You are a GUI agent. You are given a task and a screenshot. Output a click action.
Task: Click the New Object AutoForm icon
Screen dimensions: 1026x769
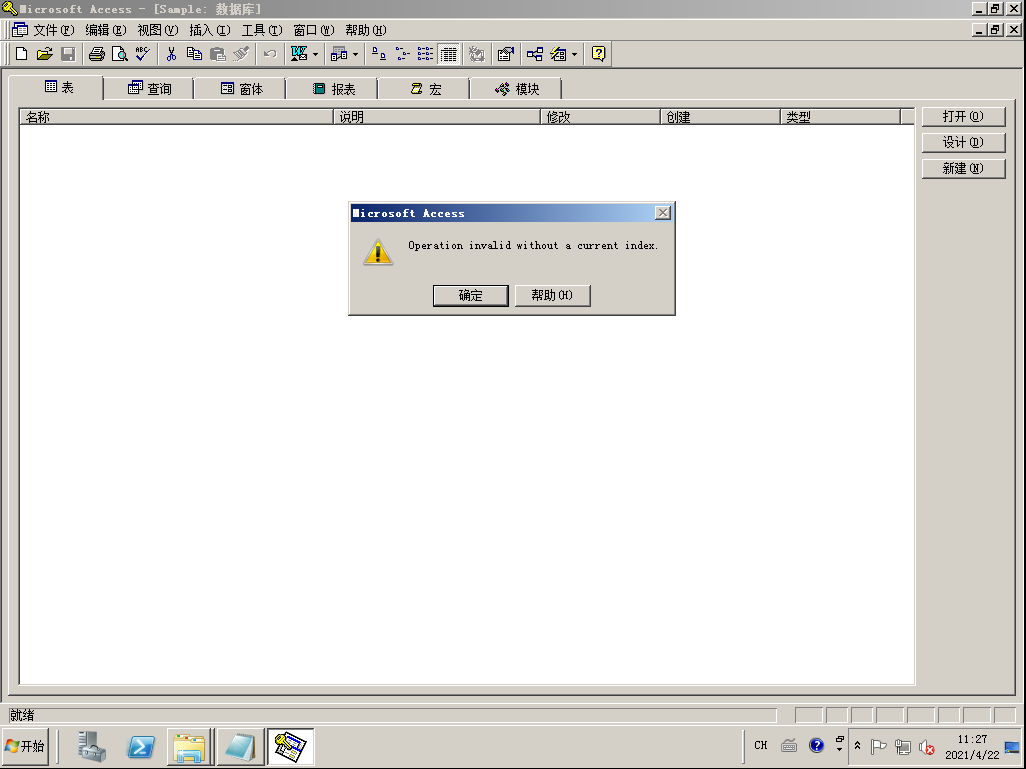[x=558, y=54]
